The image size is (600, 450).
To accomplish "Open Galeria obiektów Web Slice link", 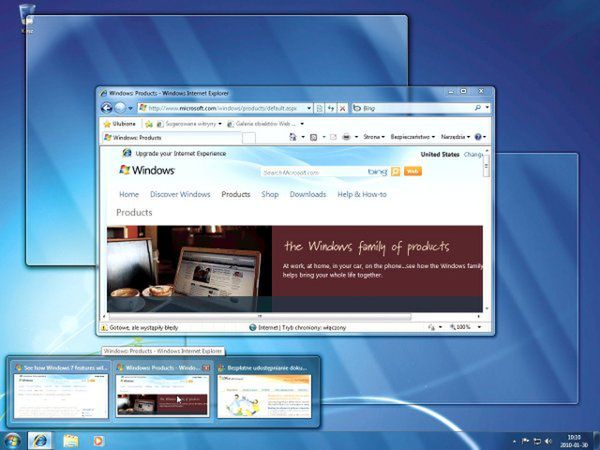I will pos(262,124).
